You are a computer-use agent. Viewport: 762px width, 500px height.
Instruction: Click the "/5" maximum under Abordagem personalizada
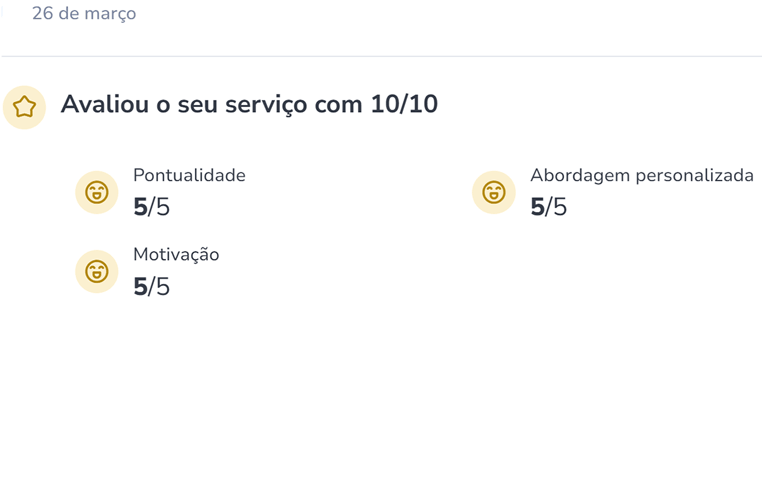pyautogui.click(x=557, y=208)
